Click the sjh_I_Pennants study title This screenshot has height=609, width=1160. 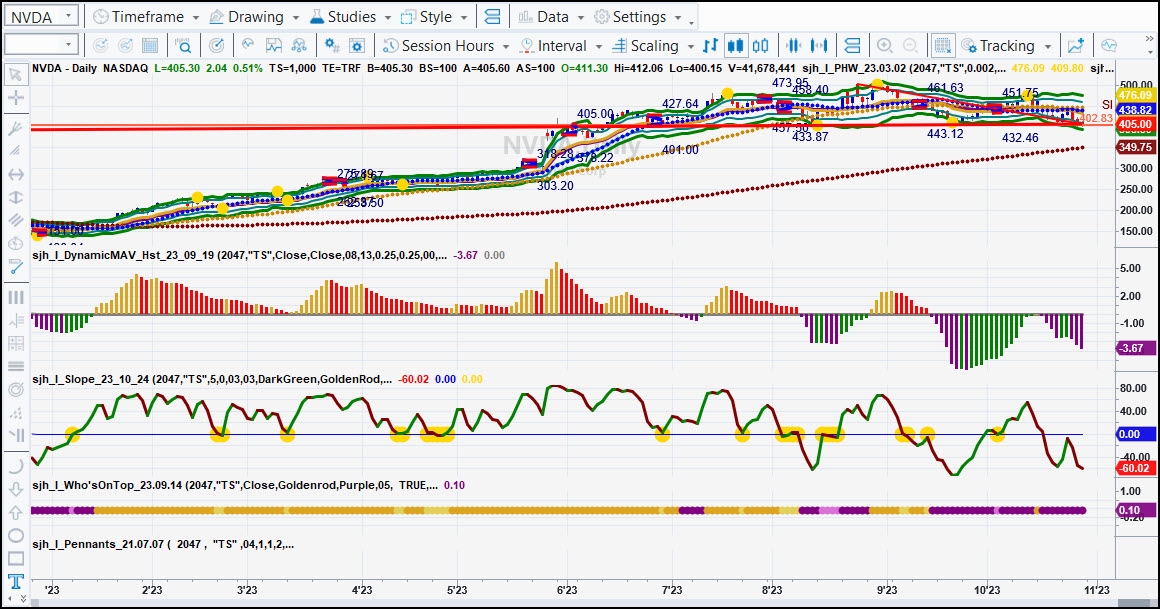pyautogui.click(x=163, y=544)
